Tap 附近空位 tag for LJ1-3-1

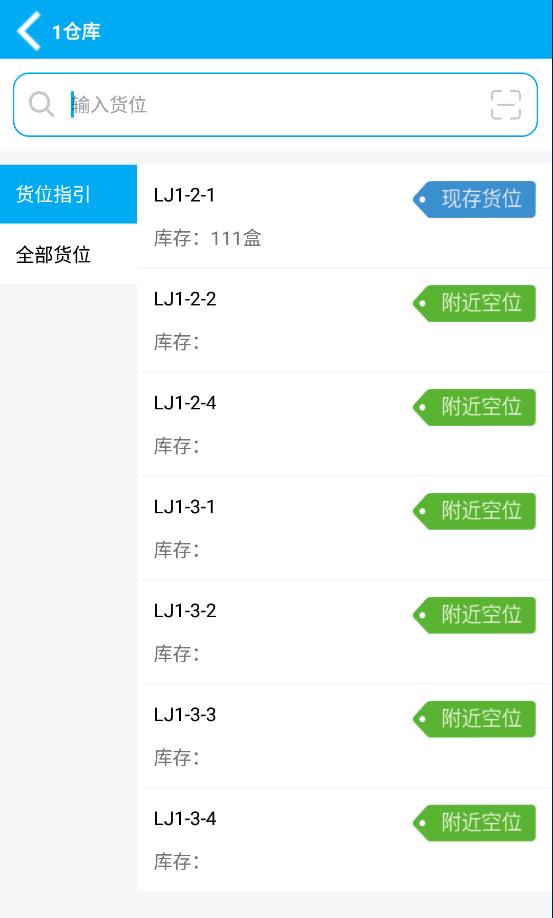(x=474, y=511)
